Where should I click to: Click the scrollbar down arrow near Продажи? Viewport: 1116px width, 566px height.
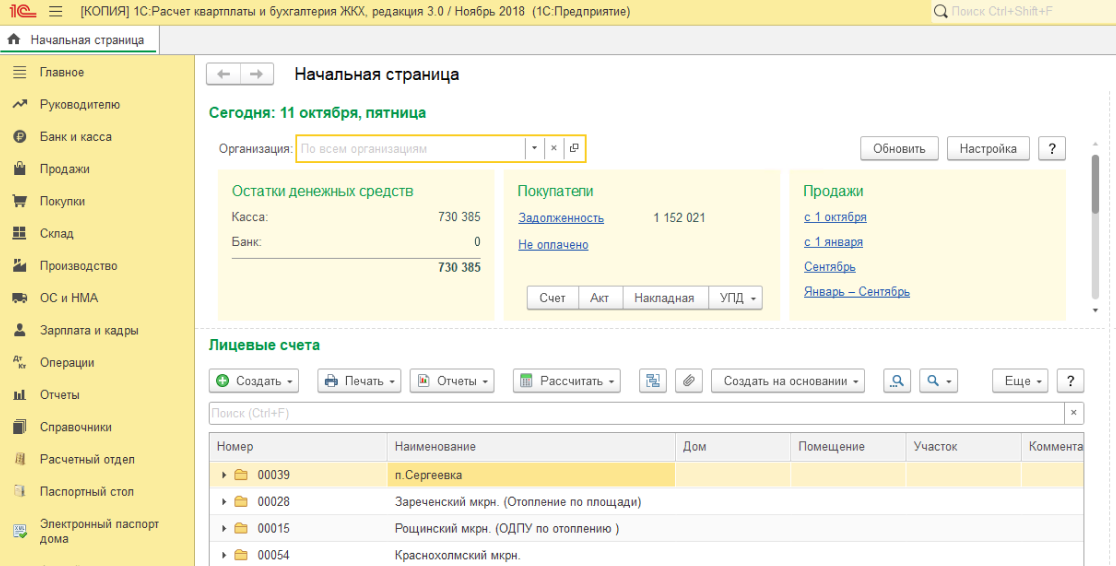1095,310
